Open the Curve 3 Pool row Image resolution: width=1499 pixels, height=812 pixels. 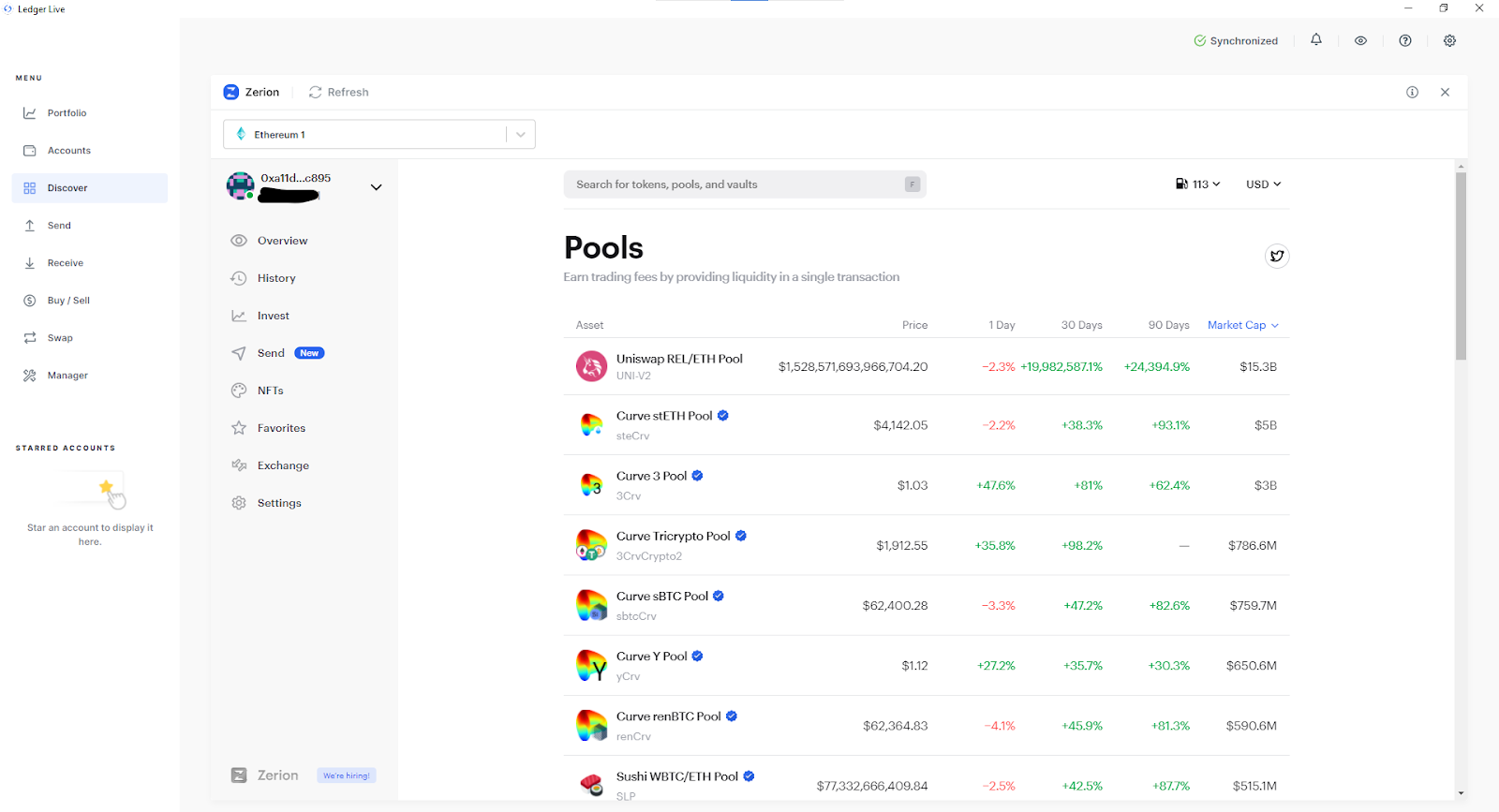tap(926, 485)
